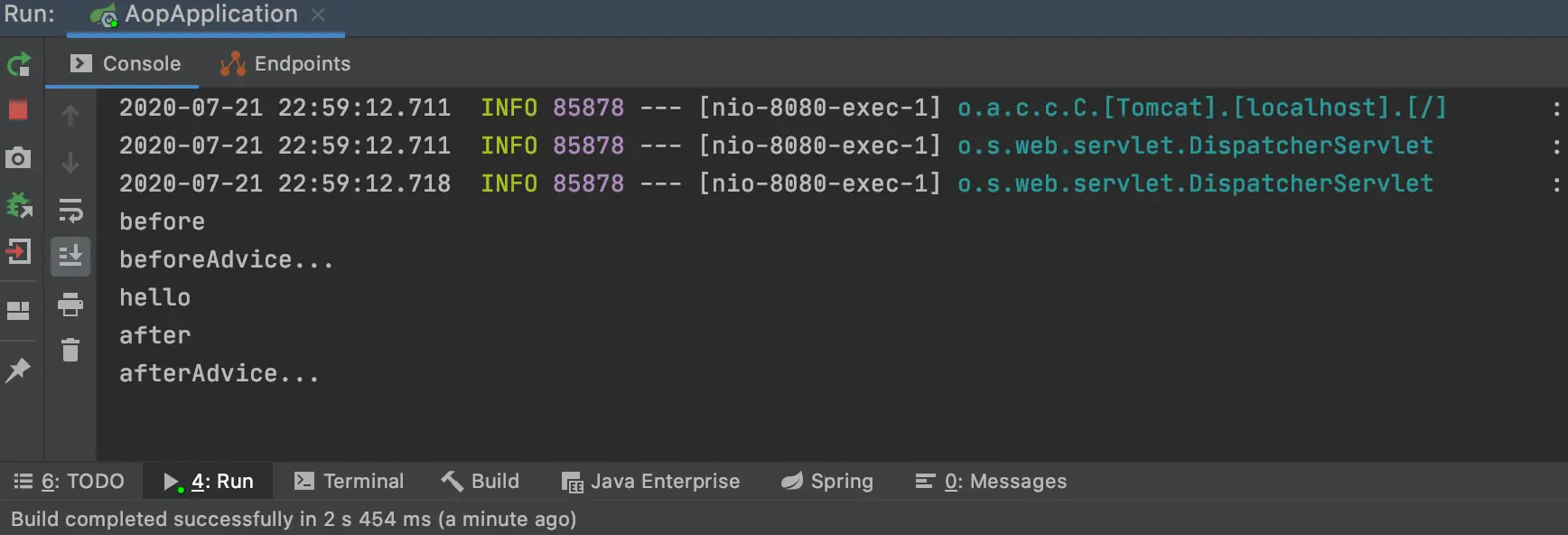Screen dimensions: 1568x535
Task: Stop the running application (red square)
Action: [19, 110]
